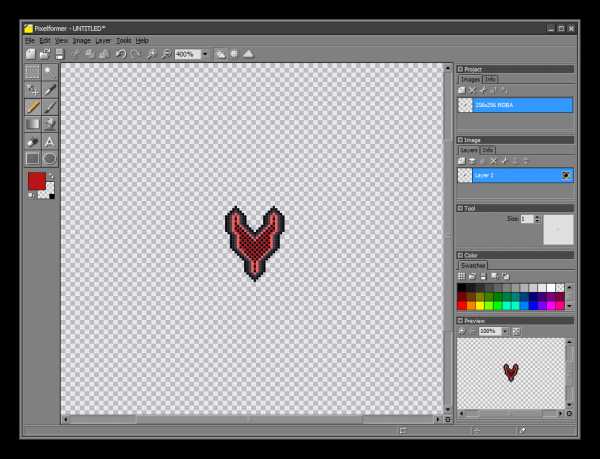The width and height of the screenshot is (600, 459).
Task: Open the Edit menu
Action: [45, 41]
